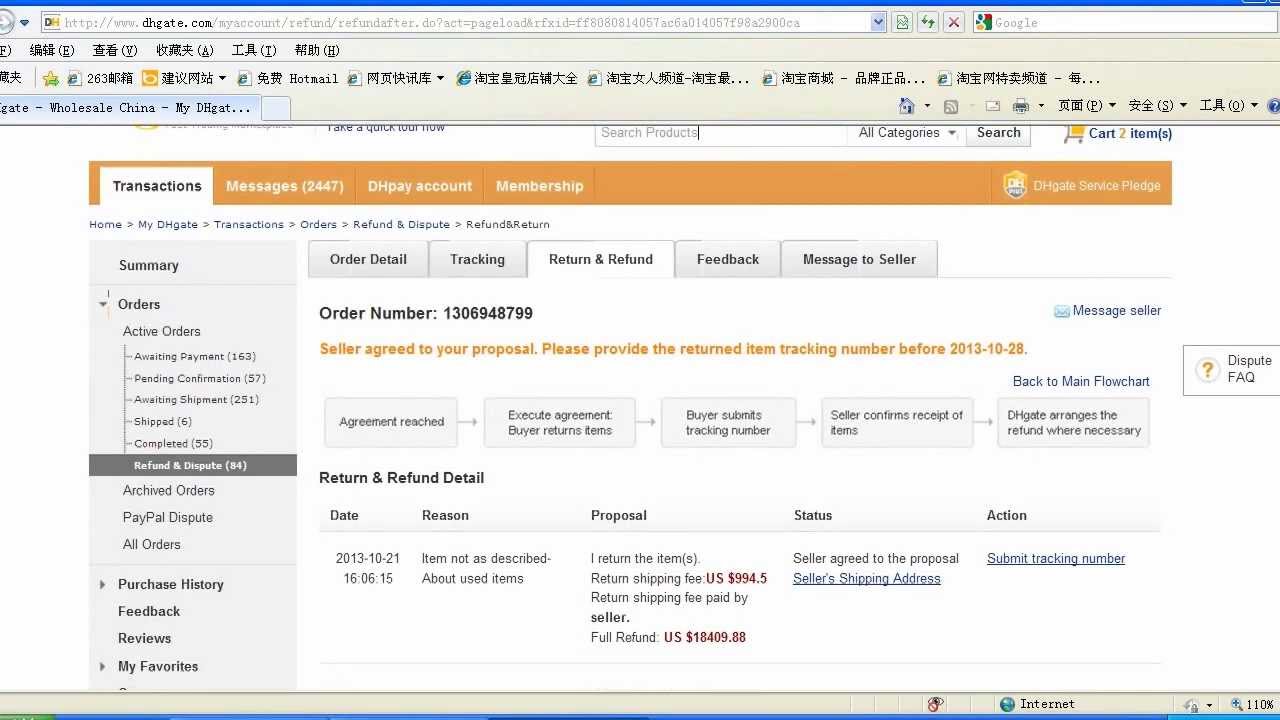Click the shopping cart icon
Screen dimensions: 1280x720
[x=1074, y=133]
